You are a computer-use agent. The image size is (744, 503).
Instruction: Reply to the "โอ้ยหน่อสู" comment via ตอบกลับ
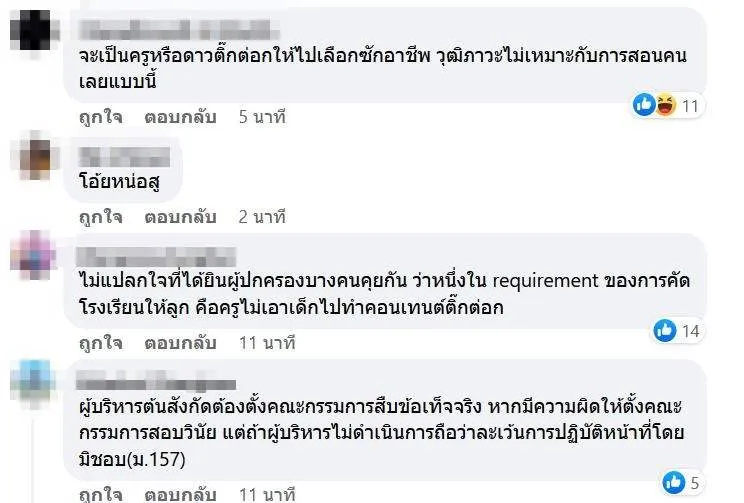point(179,215)
